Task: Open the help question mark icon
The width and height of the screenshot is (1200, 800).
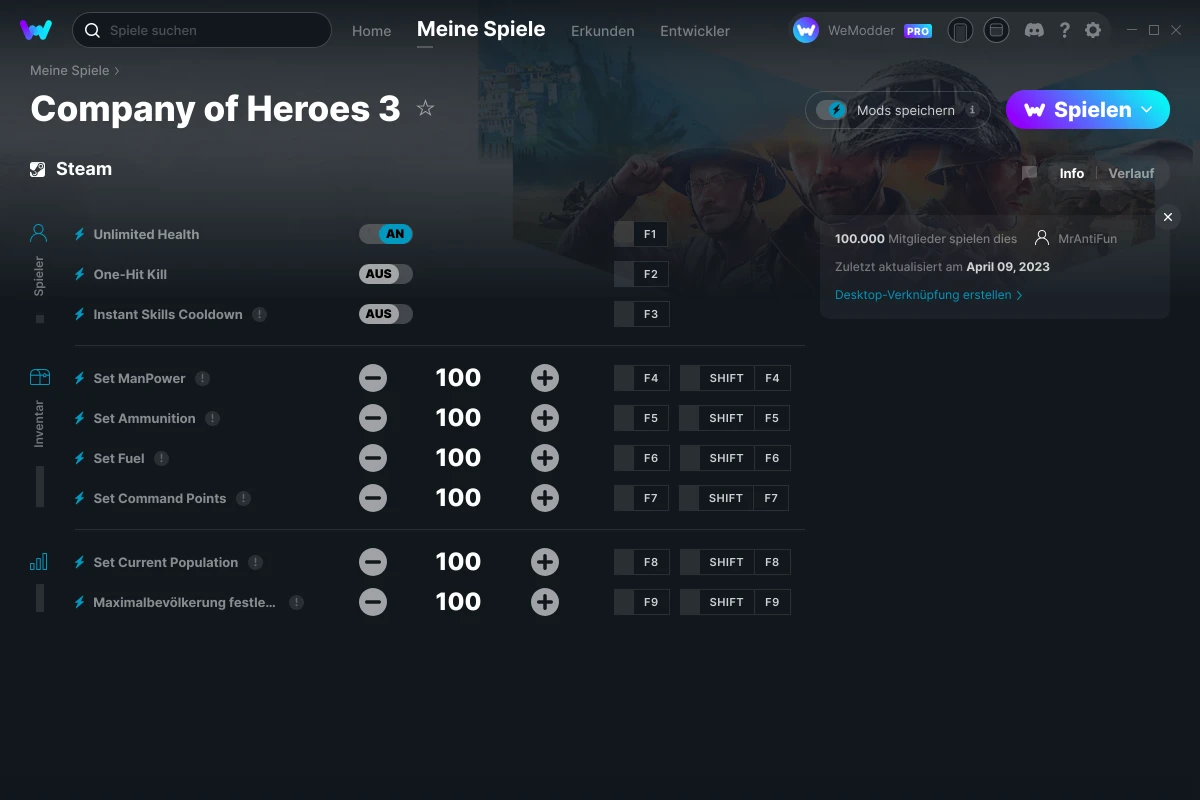Action: pos(1064,30)
